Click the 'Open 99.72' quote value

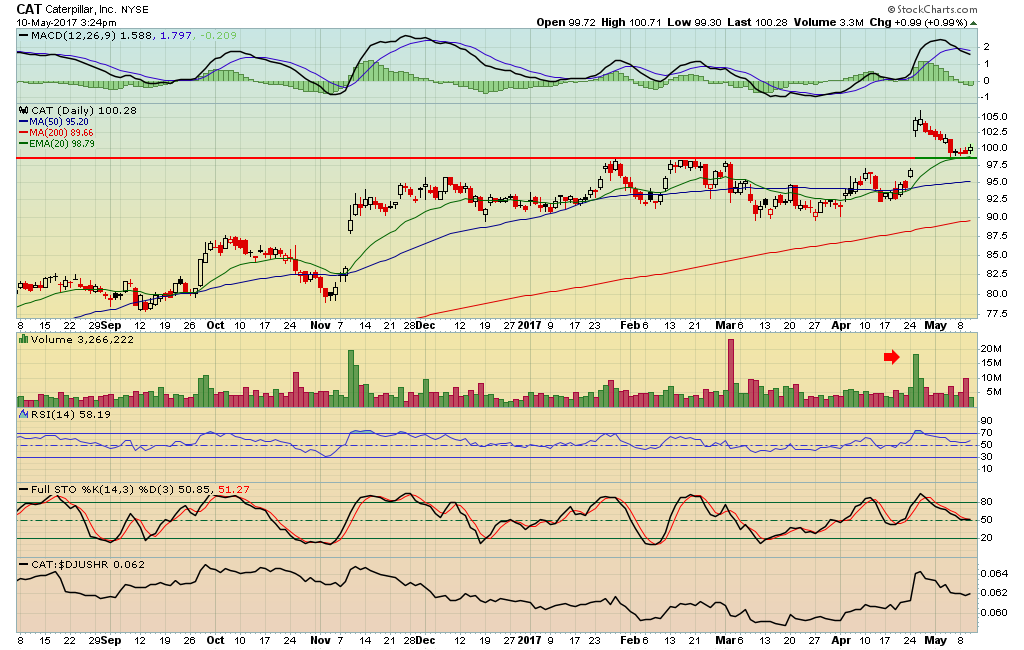566,22
